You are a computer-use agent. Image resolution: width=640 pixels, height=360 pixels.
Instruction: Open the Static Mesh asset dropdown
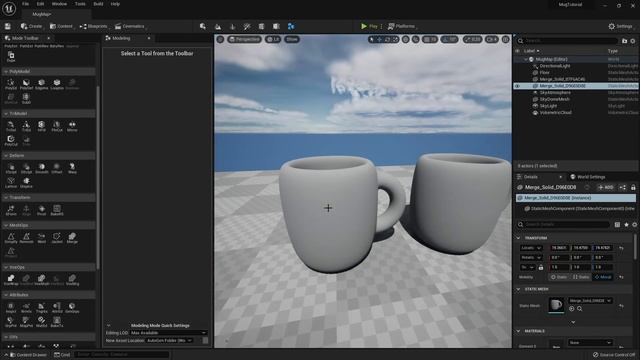(590, 301)
